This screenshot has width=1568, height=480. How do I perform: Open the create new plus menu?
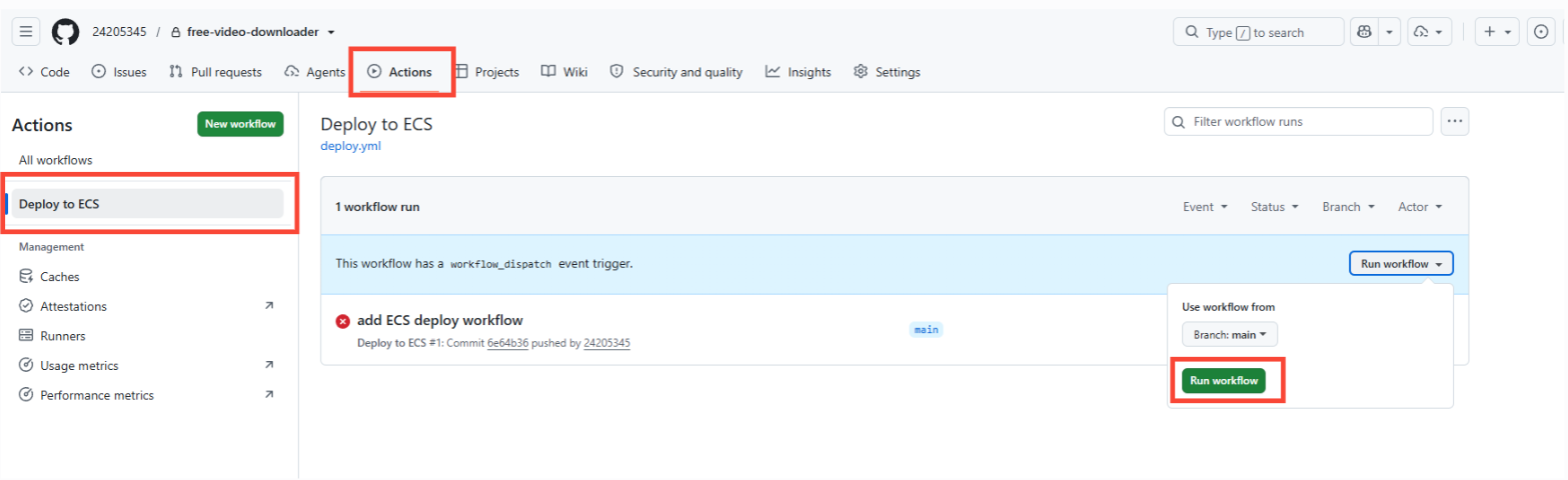1497,32
